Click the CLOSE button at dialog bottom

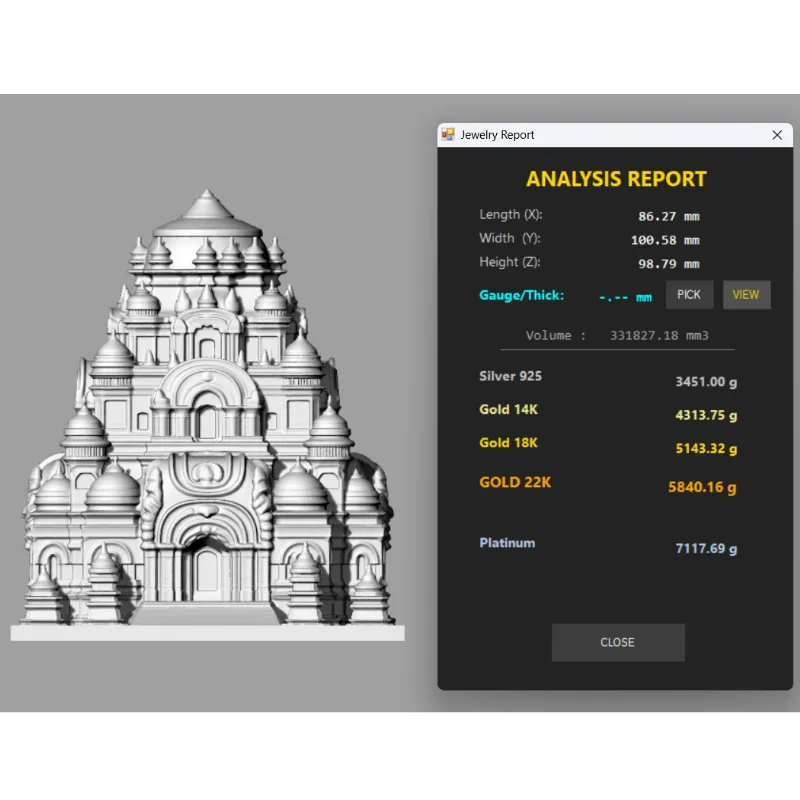point(617,642)
